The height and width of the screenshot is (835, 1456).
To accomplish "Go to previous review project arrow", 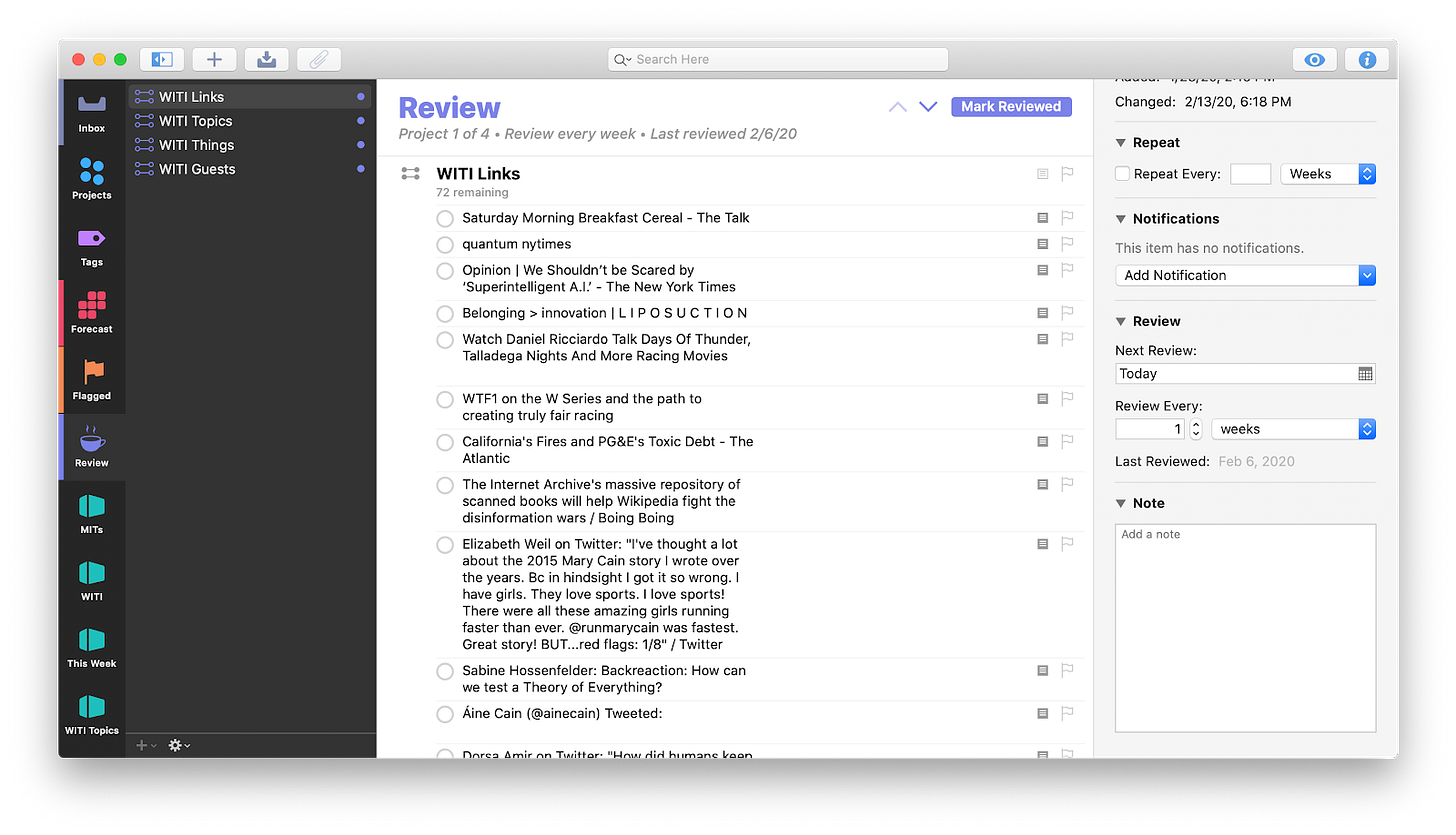I will 898,106.
